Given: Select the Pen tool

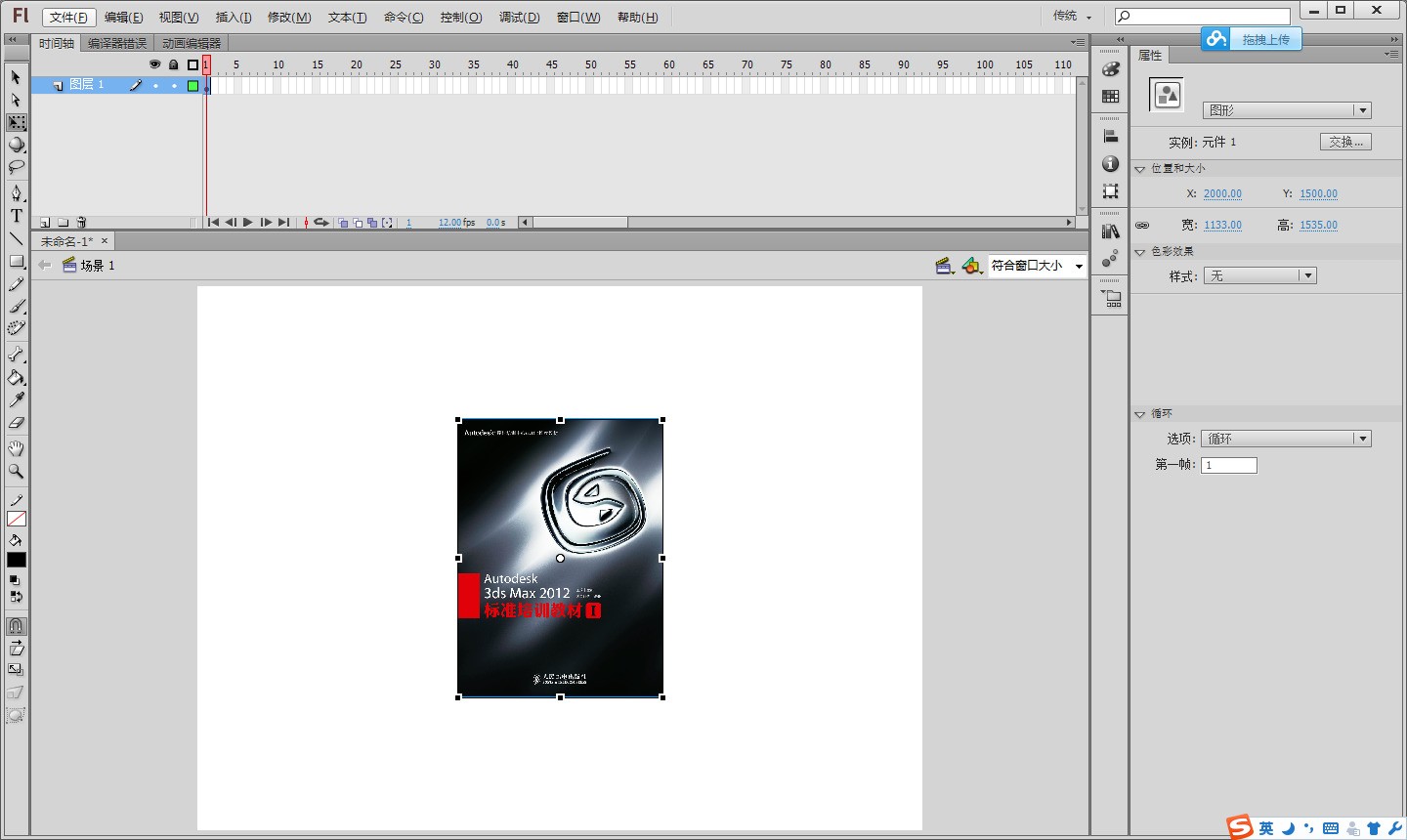Looking at the screenshot, I should tap(17, 193).
